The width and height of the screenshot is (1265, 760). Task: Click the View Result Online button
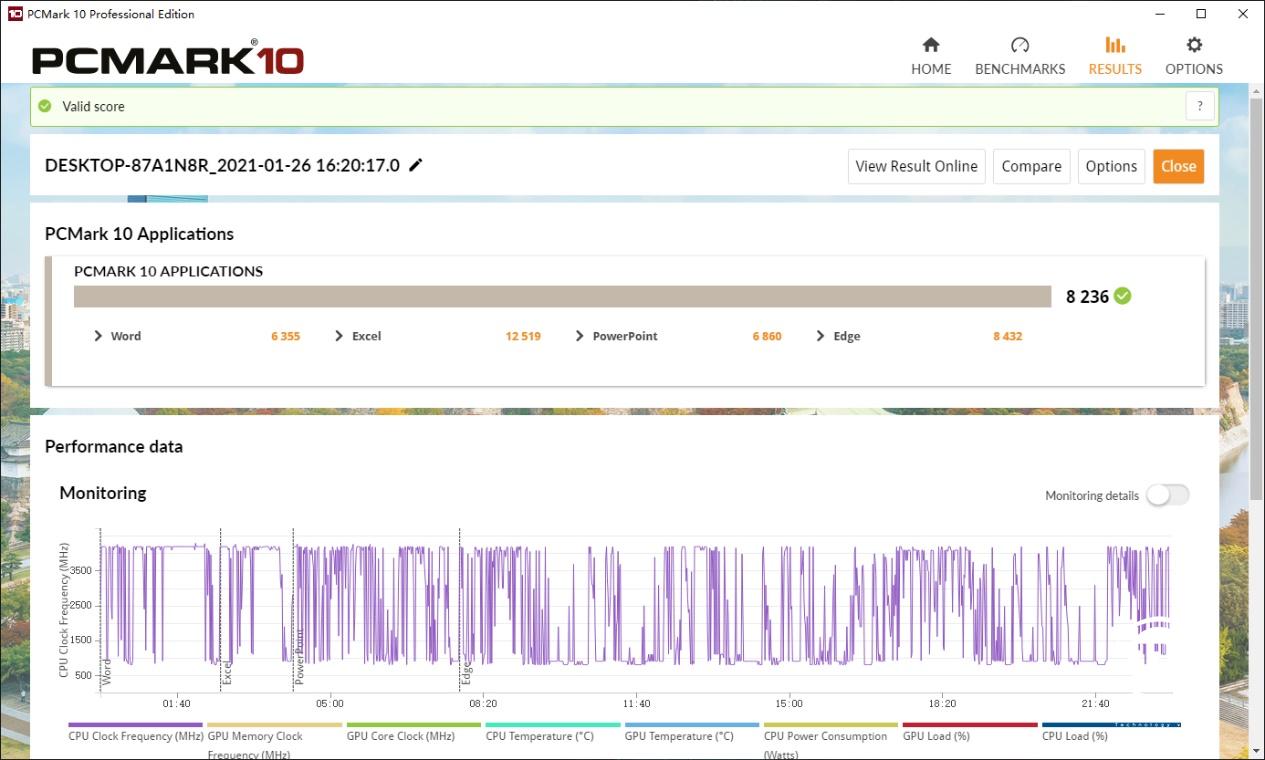[916, 166]
